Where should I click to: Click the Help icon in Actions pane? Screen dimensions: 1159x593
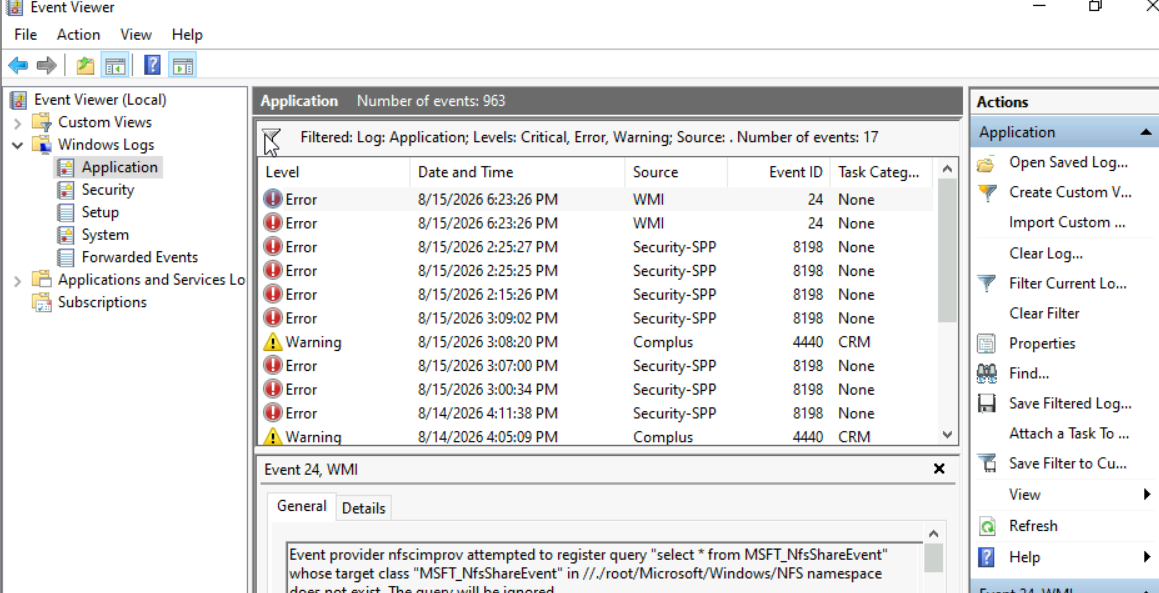point(987,557)
